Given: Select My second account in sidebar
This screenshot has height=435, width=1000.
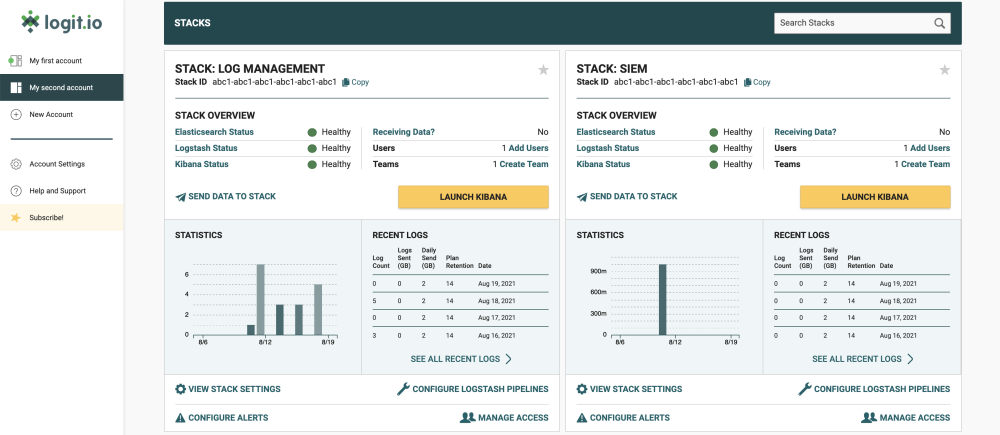Looking at the screenshot, I should pyautogui.click(x=60, y=88).
